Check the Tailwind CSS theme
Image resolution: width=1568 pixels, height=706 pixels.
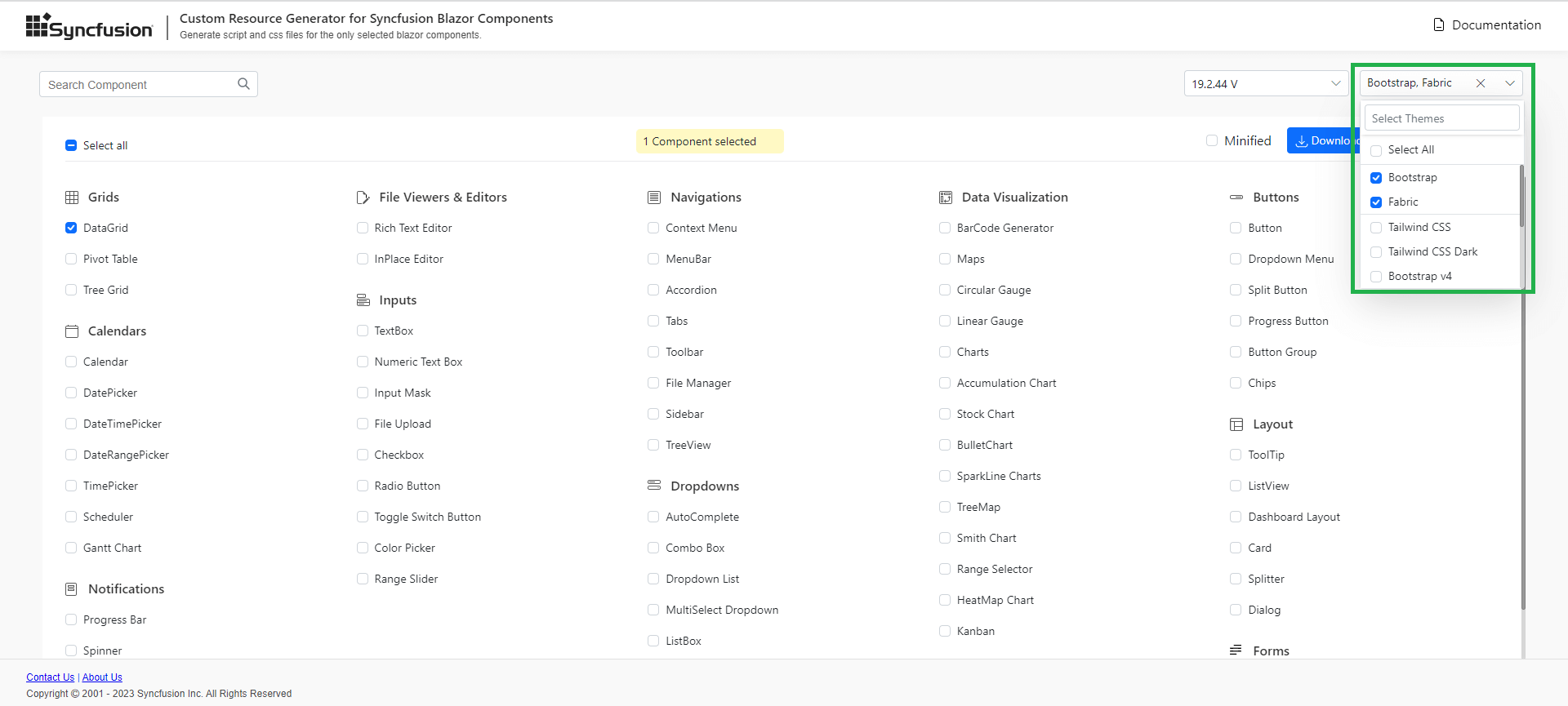click(x=1376, y=228)
